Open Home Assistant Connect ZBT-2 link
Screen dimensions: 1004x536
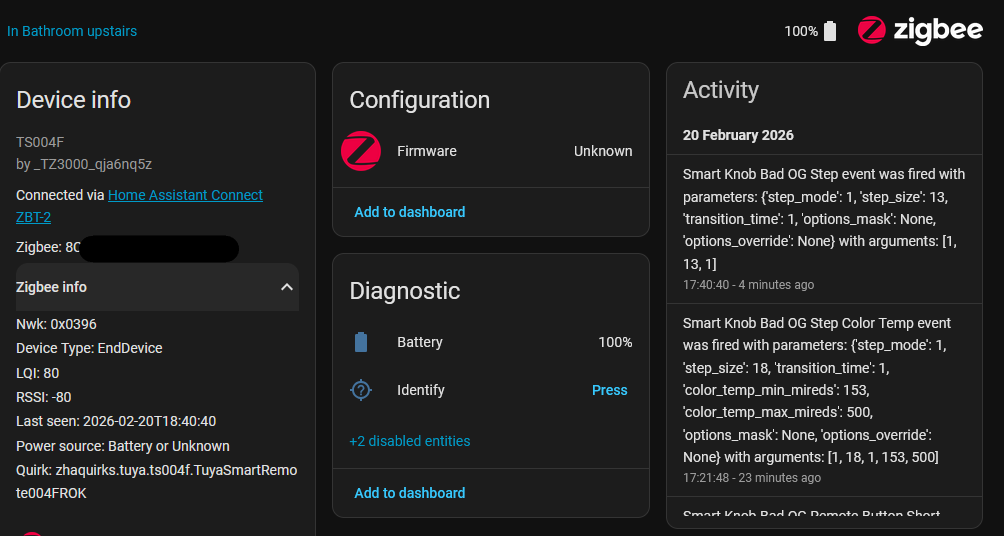(x=185, y=195)
